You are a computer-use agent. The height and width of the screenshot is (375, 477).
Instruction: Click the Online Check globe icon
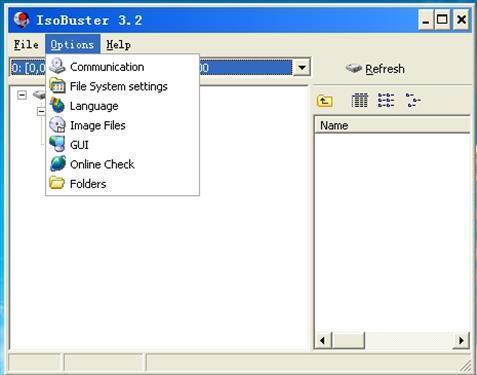pyautogui.click(x=57, y=164)
